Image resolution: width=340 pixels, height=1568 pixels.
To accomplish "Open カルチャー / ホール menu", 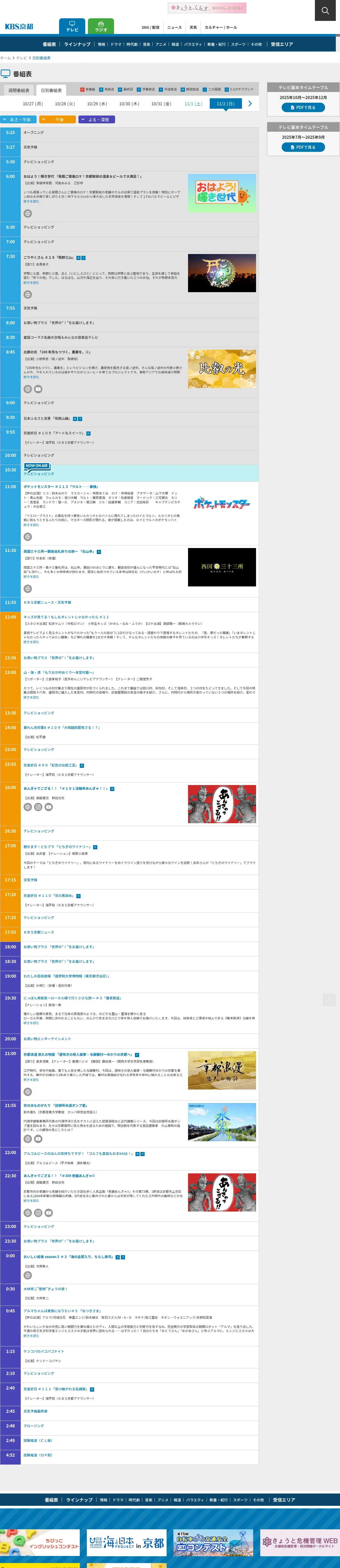I will pos(220,27).
